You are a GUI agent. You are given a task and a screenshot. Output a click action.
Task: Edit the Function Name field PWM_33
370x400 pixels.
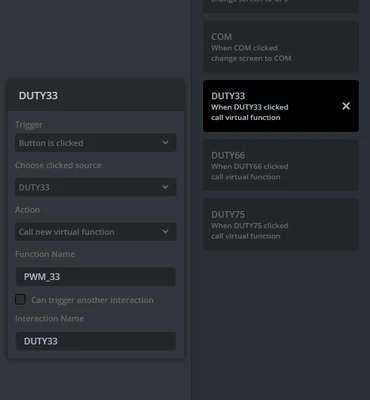[96, 277]
